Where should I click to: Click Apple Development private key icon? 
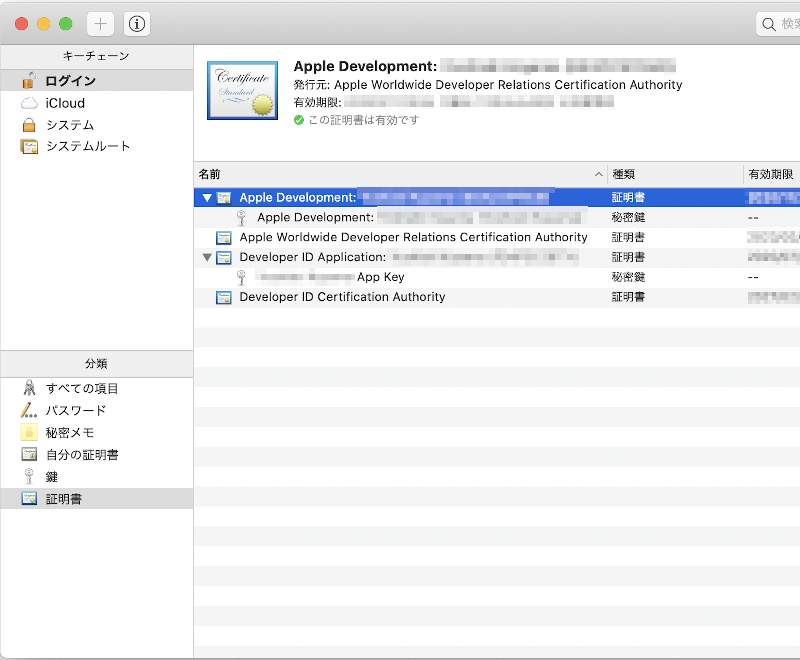pos(241,218)
